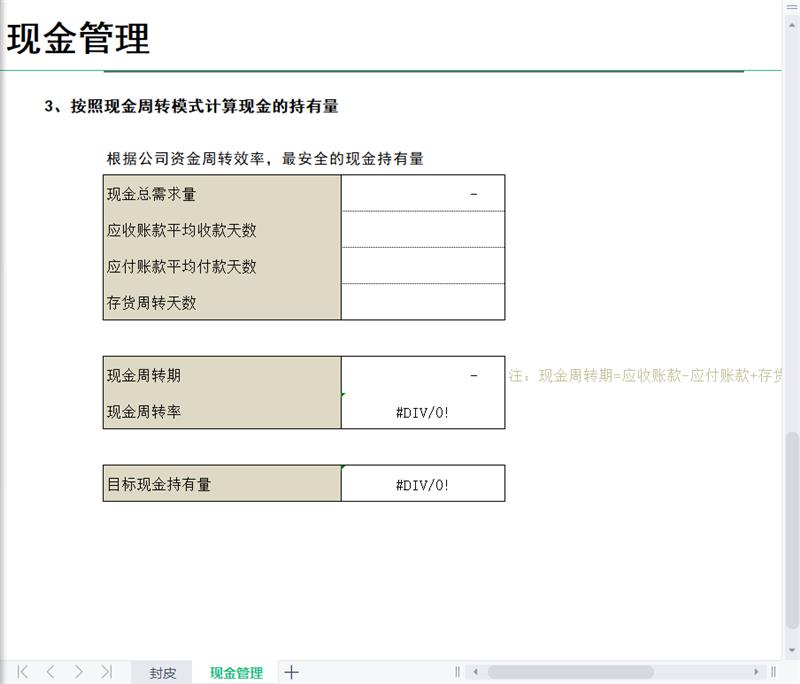Click the 应付账款平均付款天数 input cell
The height and width of the screenshot is (684, 800).
coord(423,266)
